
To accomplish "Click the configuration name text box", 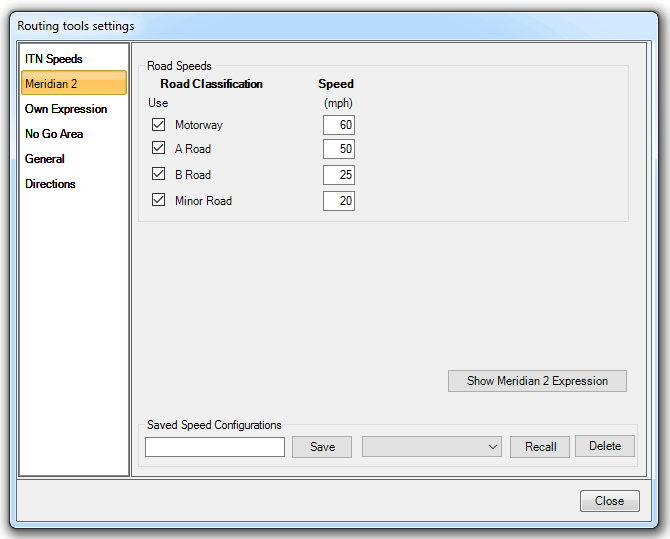I will [x=215, y=447].
